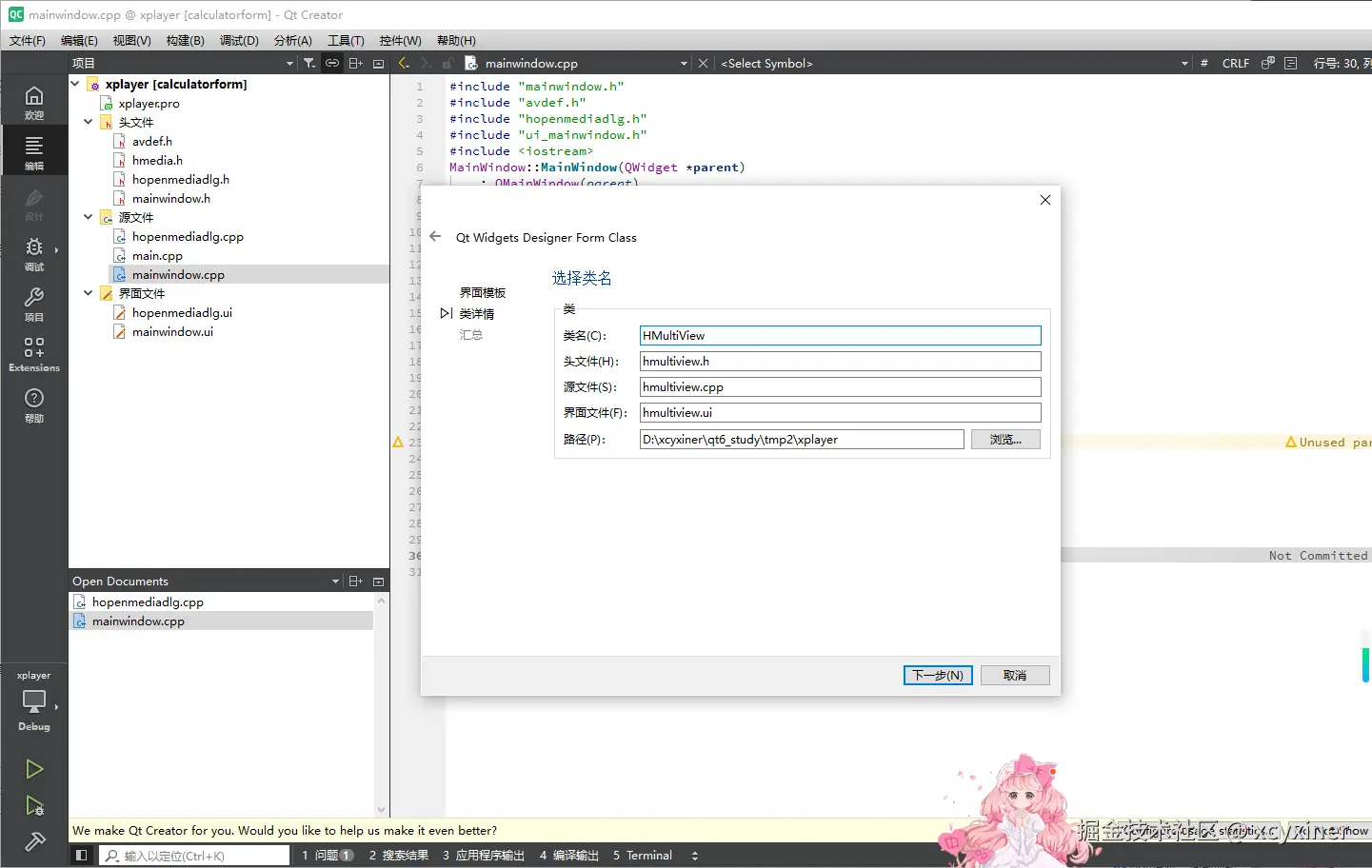Open the Open Documents panel dropdown
Viewport: 1372px width, 868px height.
coord(335,581)
